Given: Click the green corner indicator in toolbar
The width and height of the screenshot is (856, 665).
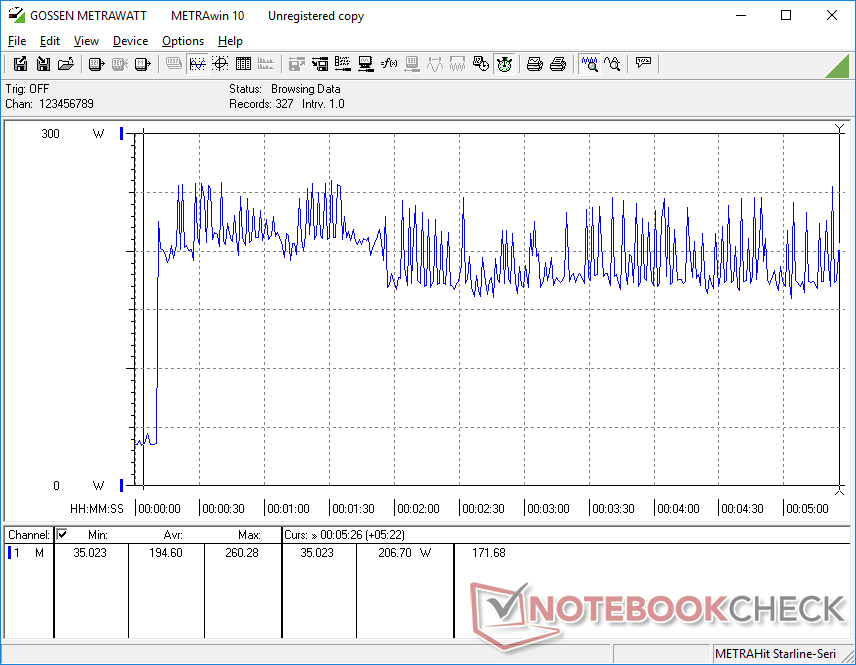Looking at the screenshot, I should [839, 67].
